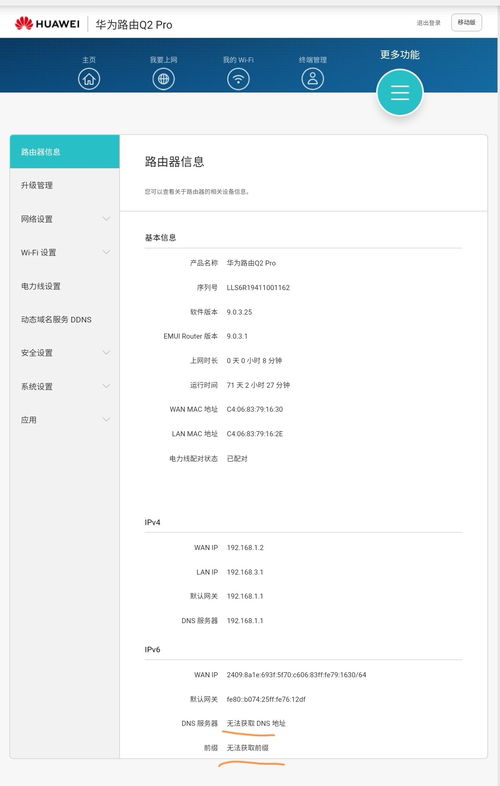Click the IPv6 WAN IP address value

pos(296,675)
